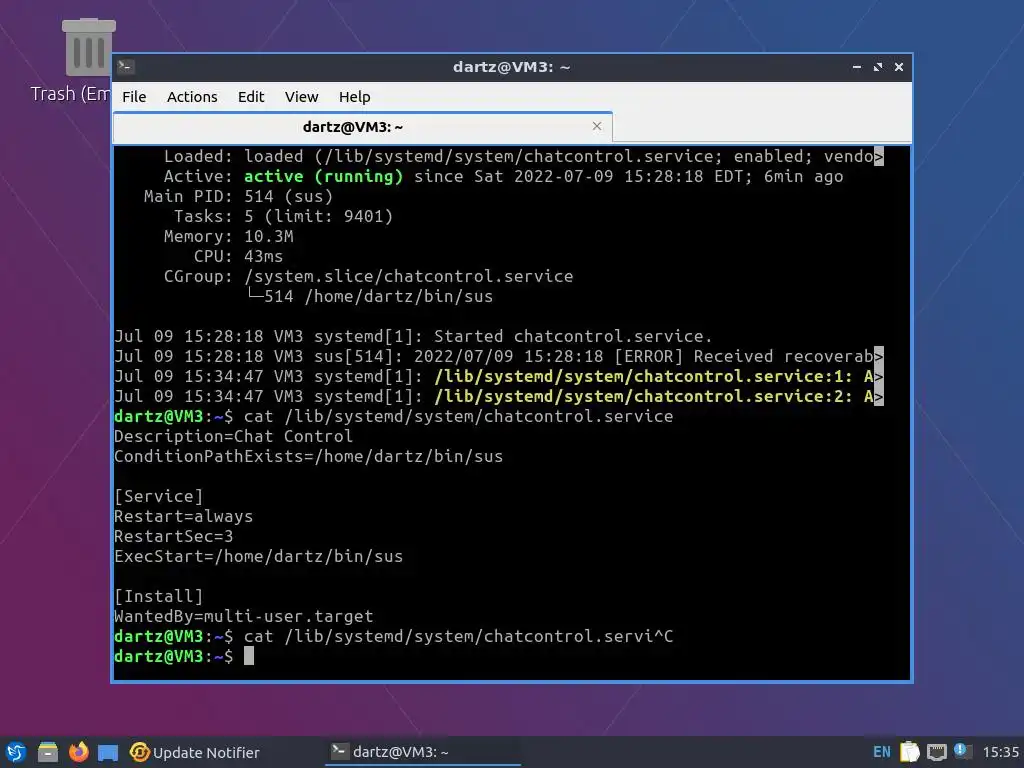Click the yellow chatcontrol.service:1 warning path
The height and width of the screenshot is (768, 1024).
tap(643, 376)
